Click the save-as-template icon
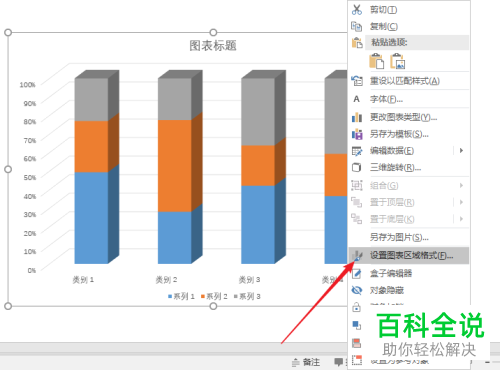The width and height of the screenshot is (500, 370). (x=357, y=134)
